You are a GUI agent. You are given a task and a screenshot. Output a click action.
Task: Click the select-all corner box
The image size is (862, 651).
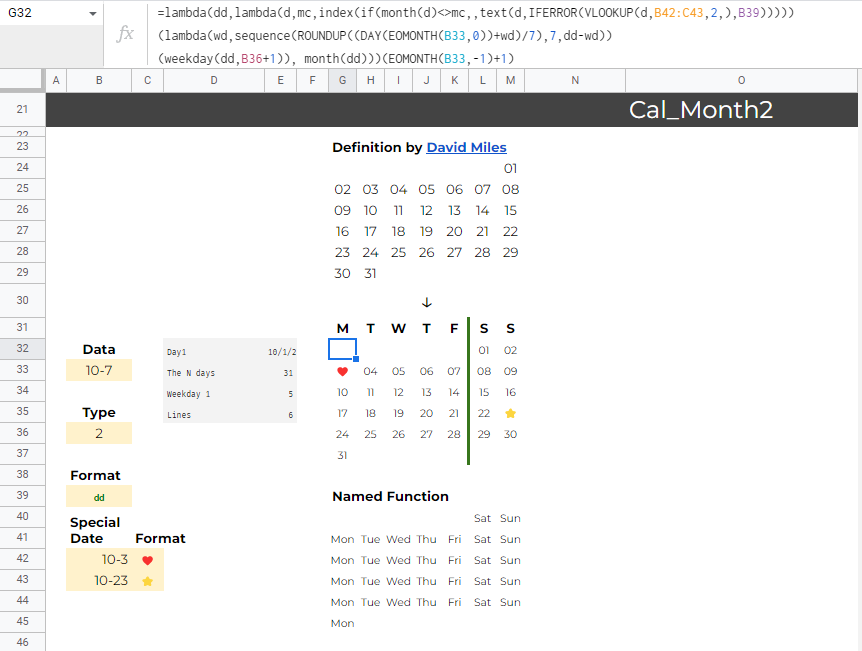[22, 78]
